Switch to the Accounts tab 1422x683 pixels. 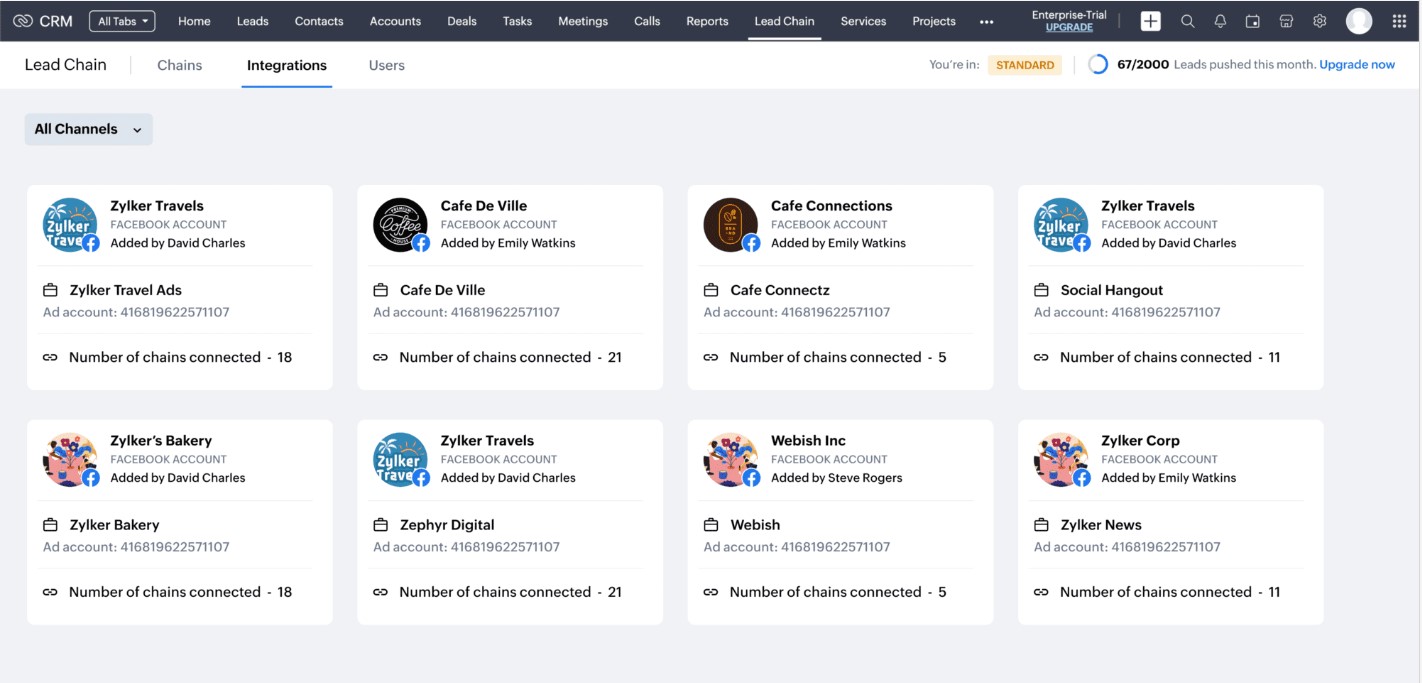tap(395, 21)
